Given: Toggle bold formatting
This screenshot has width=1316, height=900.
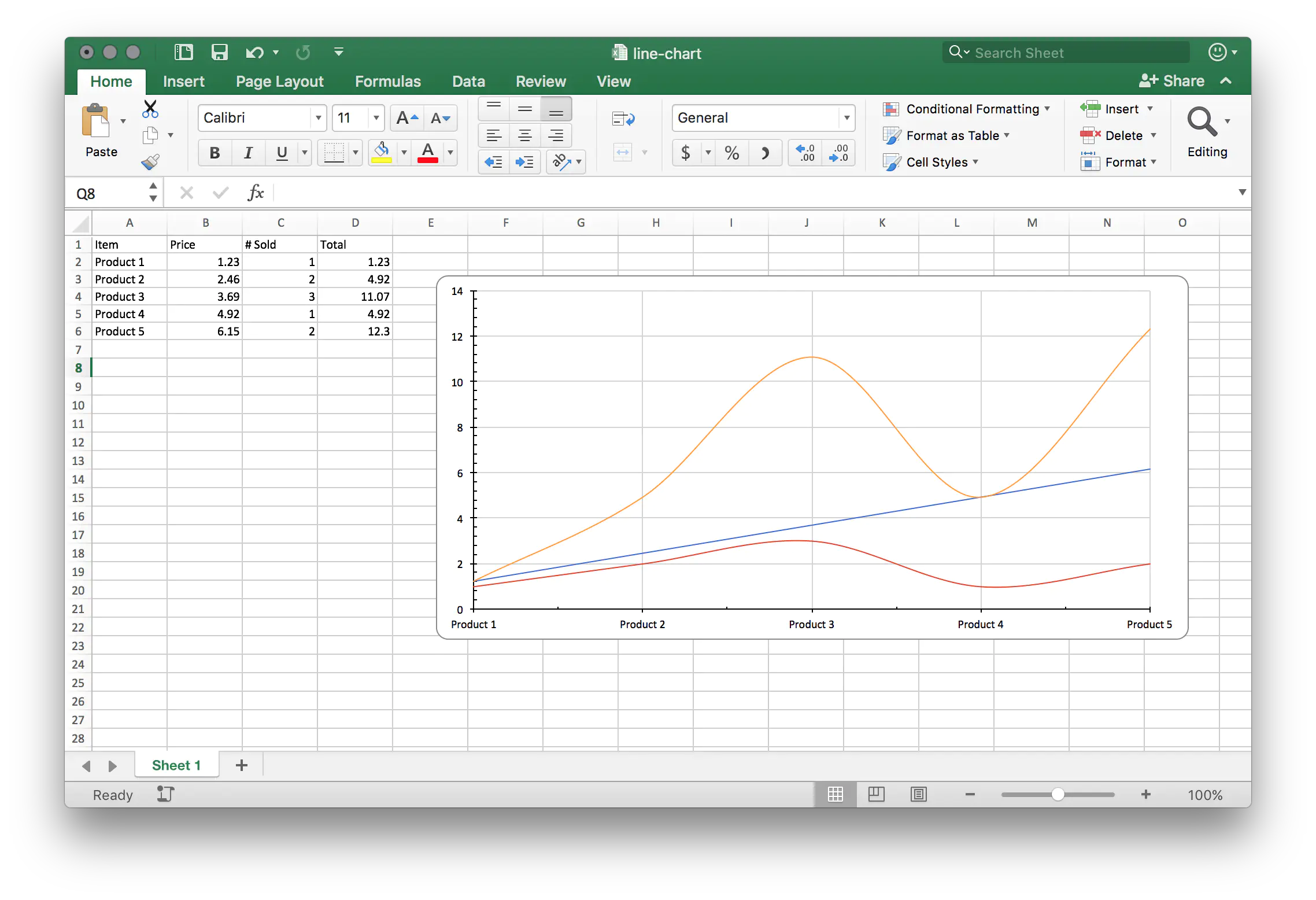Looking at the screenshot, I should 214,153.
